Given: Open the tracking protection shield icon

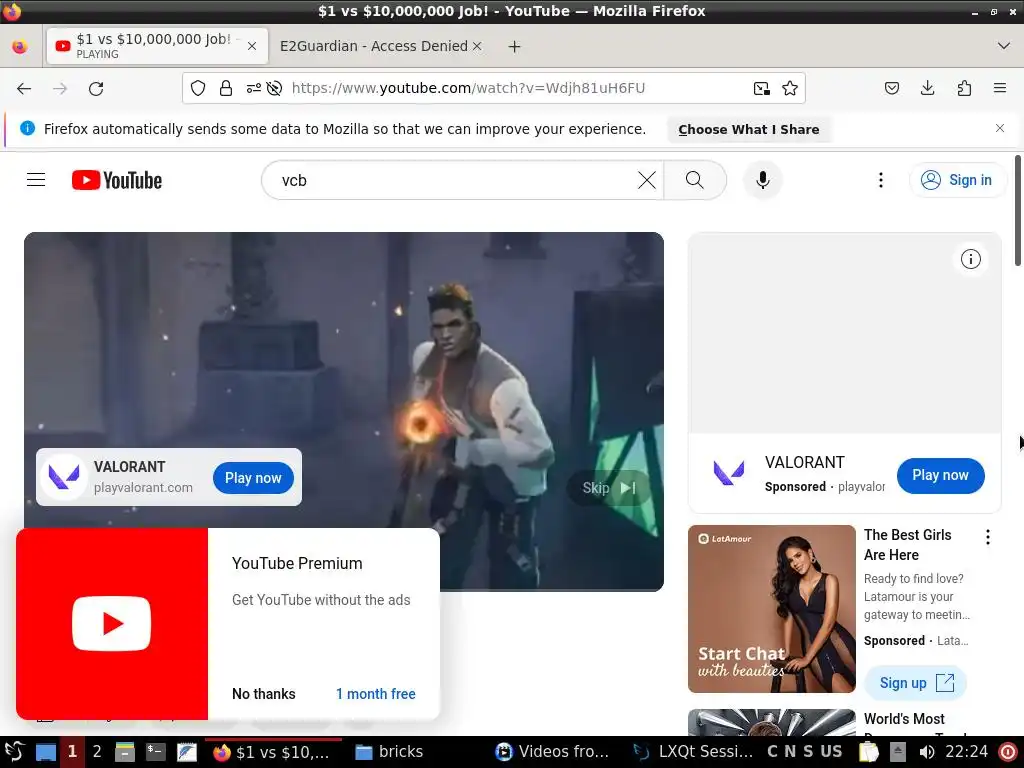Looking at the screenshot, I should click(198, 88).
